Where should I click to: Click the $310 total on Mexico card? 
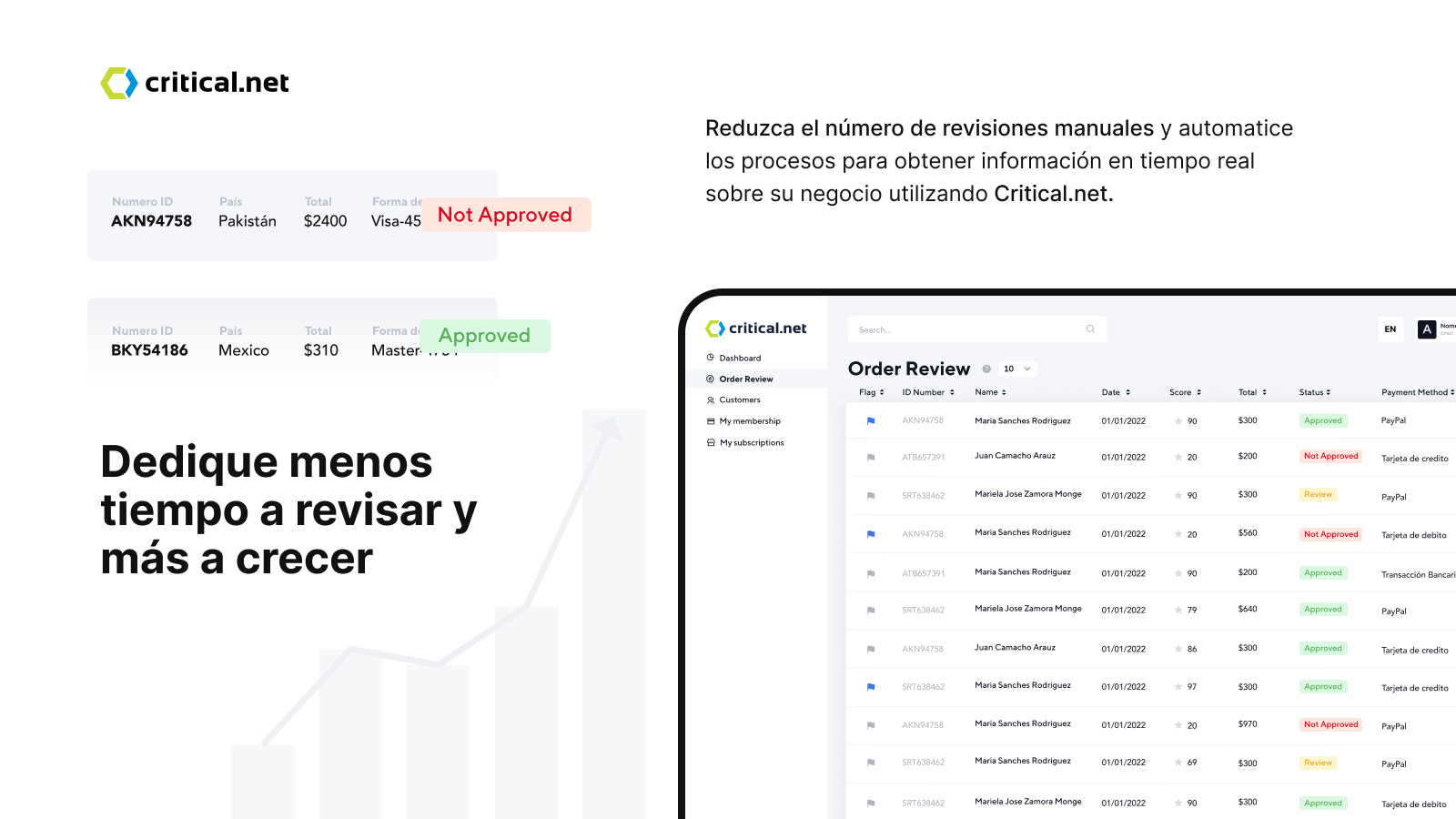[321, 350]
